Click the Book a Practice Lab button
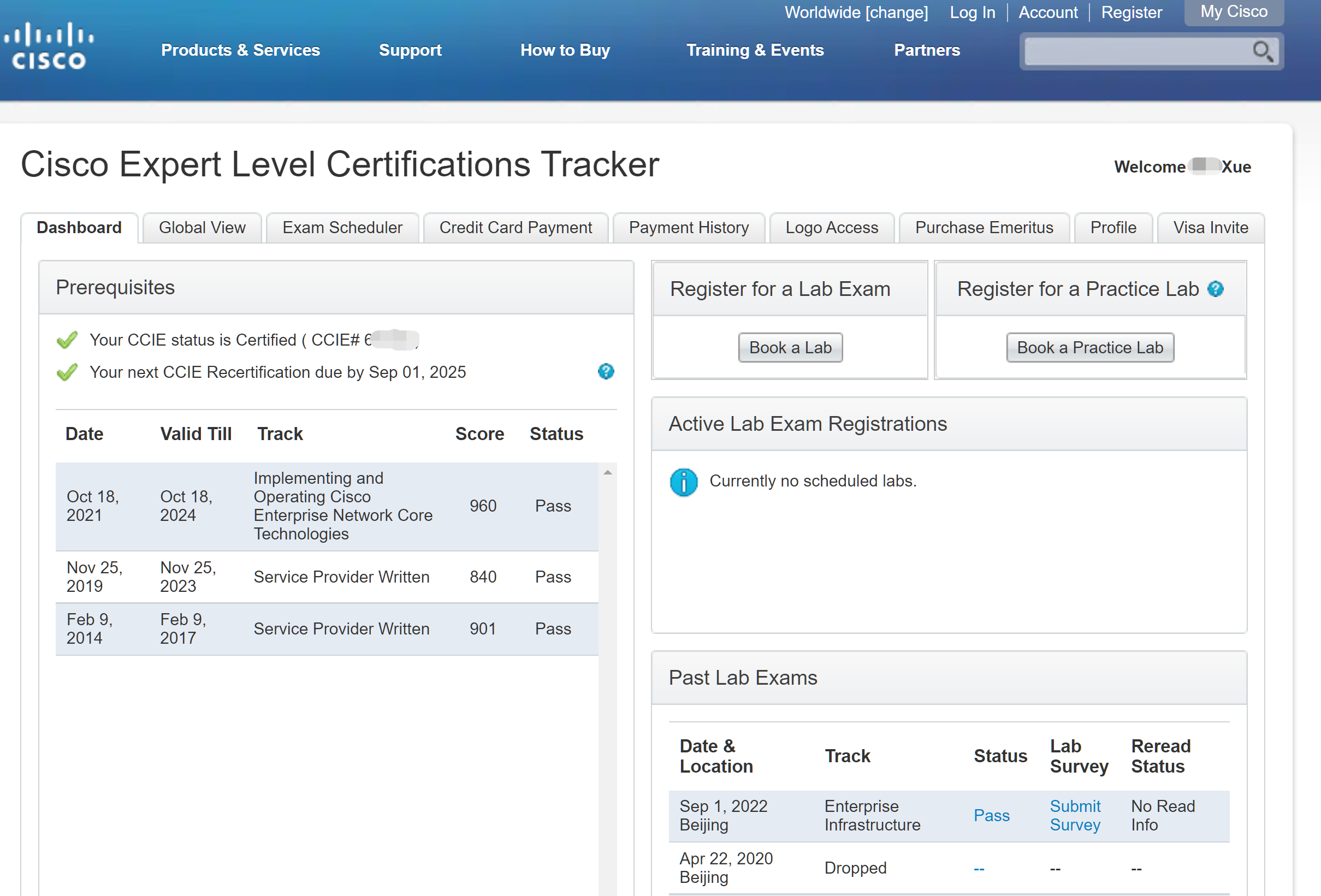The height and width of the screenshot is (896, 1321). pyautogui.click(x=1090, y=347)
